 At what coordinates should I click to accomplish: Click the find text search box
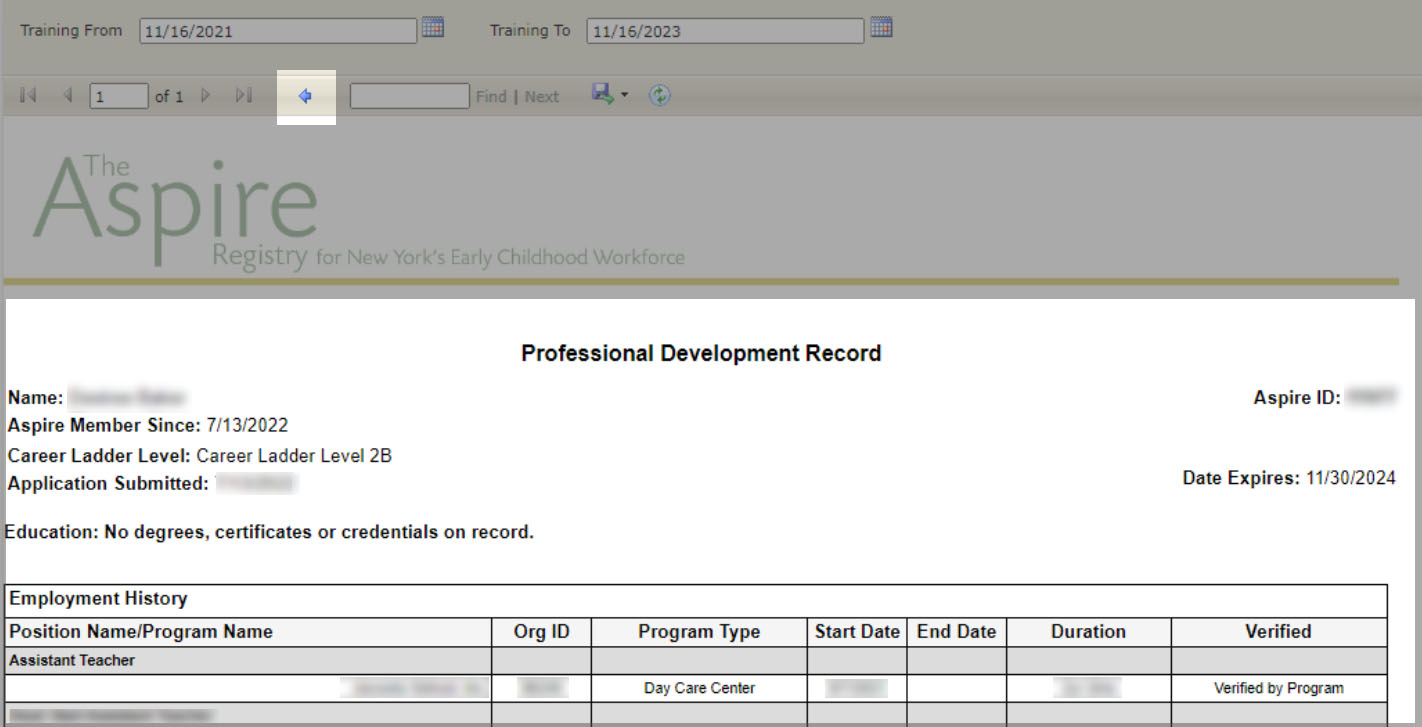(409, 97)
